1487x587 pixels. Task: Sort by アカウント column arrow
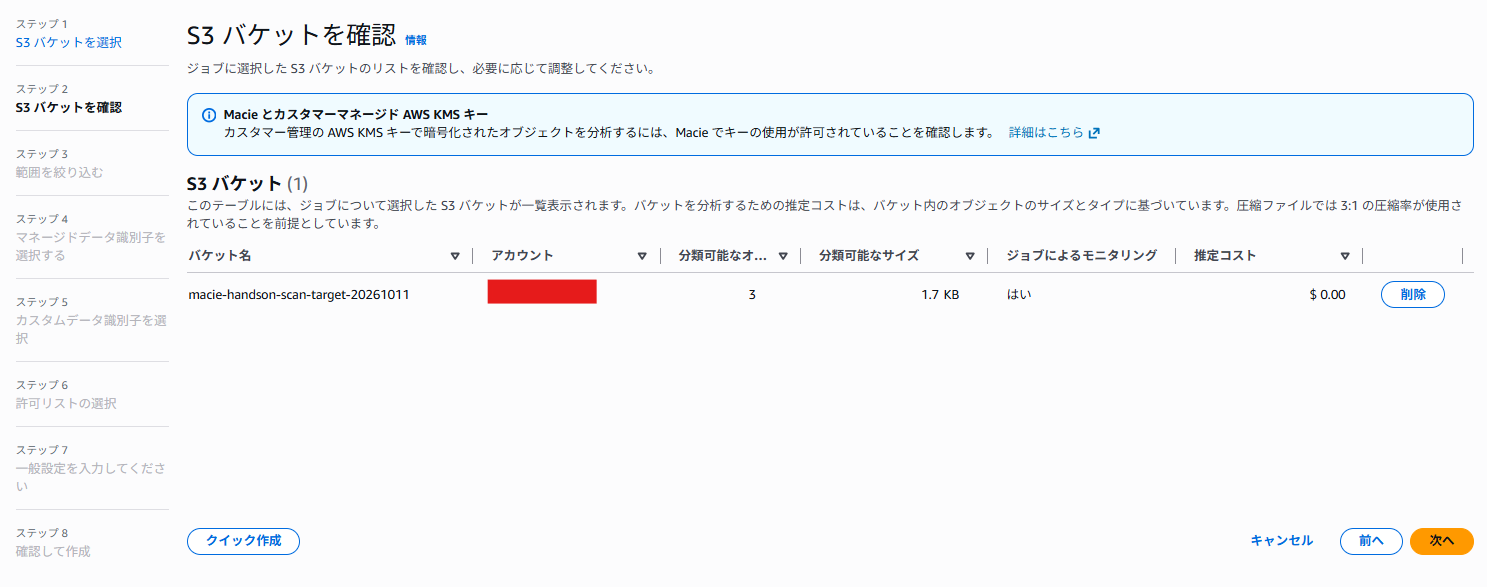(x=642, y=256)
